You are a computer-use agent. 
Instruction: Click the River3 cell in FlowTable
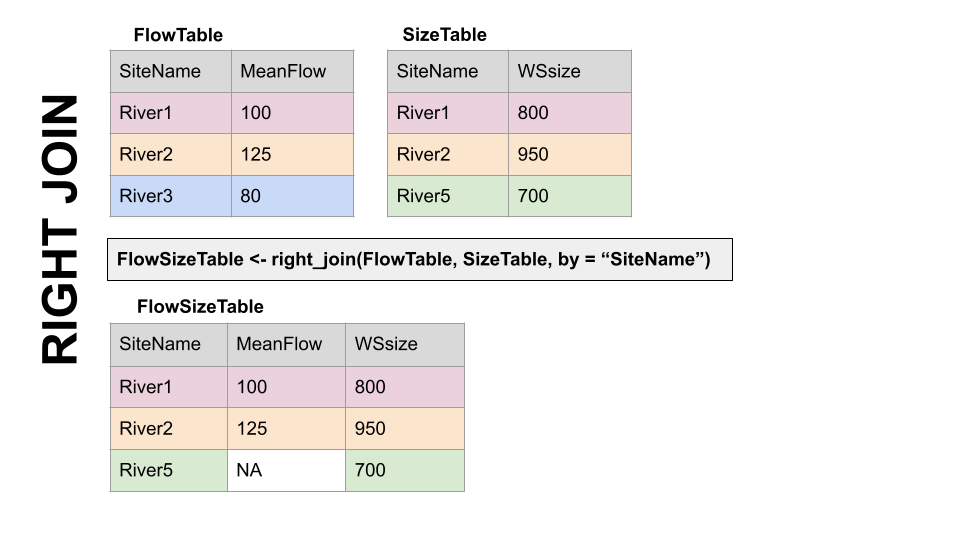click(x=171, y=196)
